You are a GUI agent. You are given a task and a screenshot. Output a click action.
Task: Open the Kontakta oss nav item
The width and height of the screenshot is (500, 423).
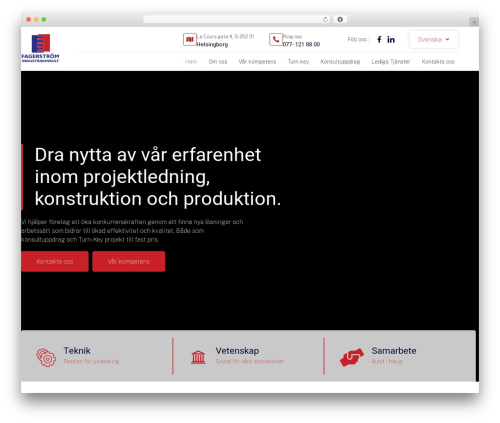click(x=438, y=62)
